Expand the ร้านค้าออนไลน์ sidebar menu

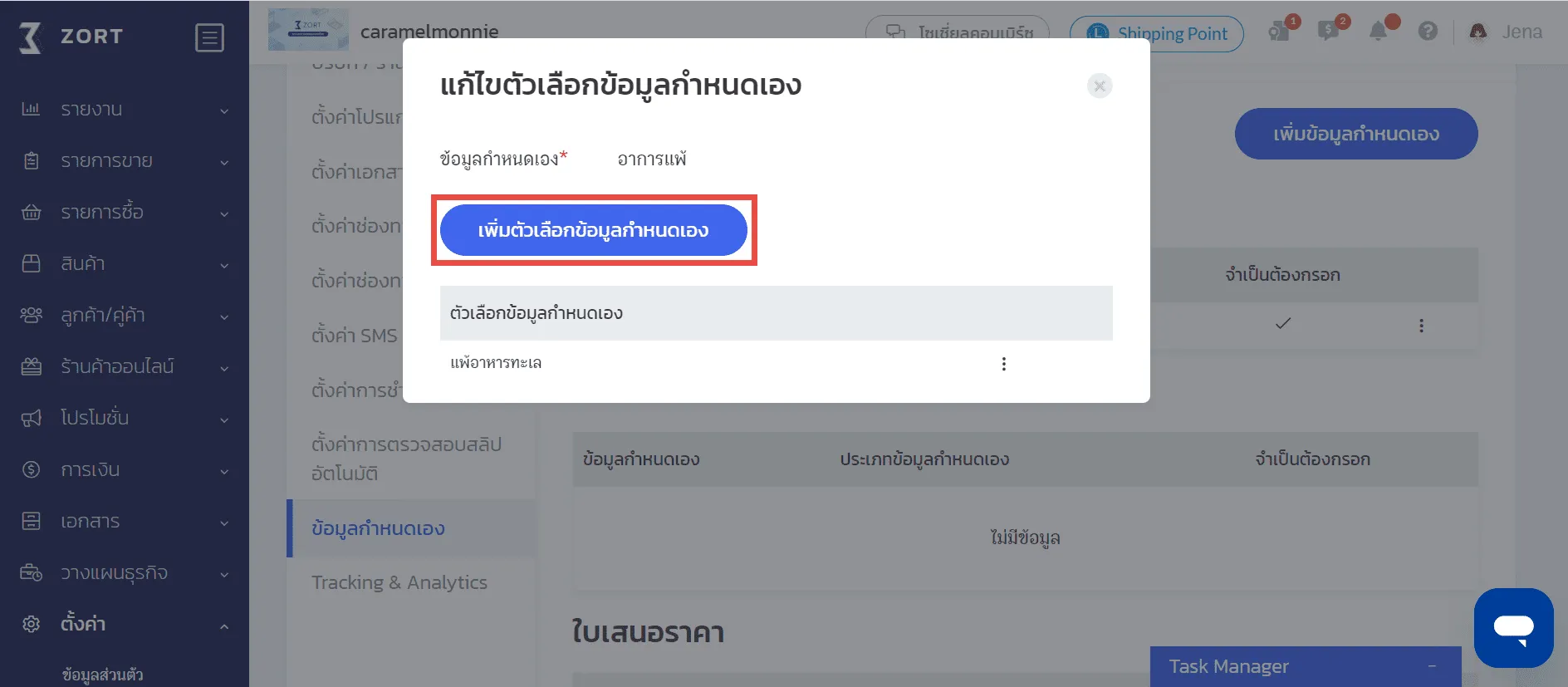(x=125, y=367)
